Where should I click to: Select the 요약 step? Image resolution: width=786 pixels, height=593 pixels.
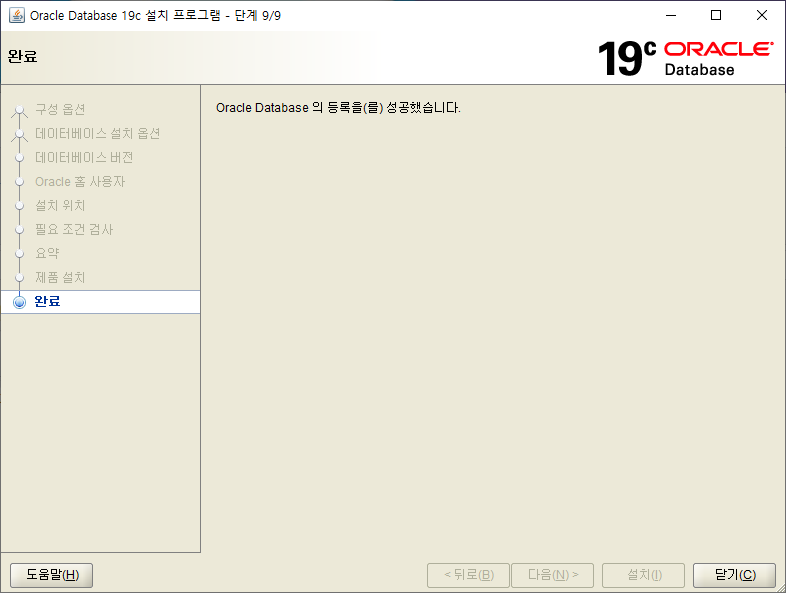click(x=47, y=254)
